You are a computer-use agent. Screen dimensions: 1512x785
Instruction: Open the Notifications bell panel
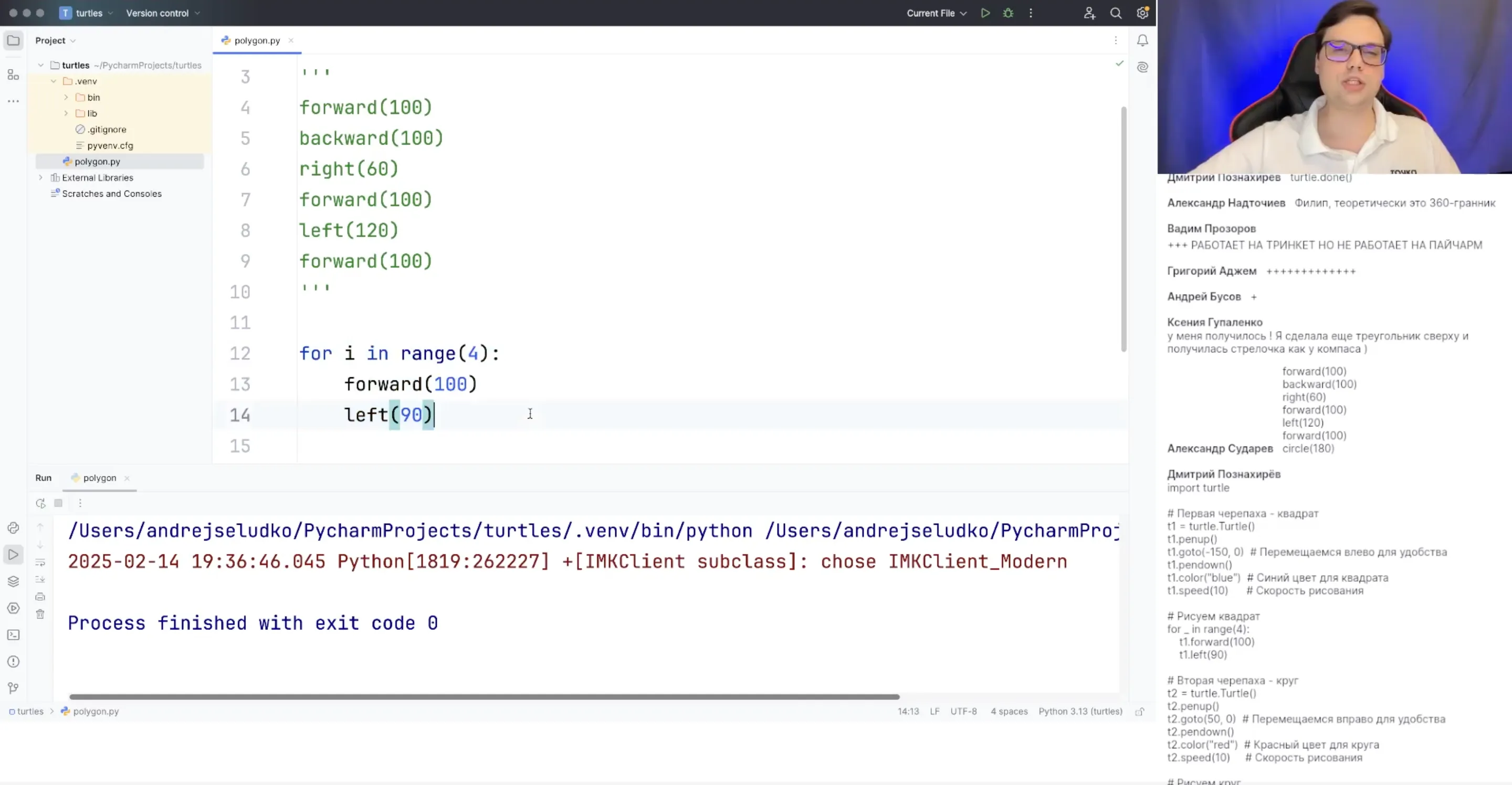1142,40
